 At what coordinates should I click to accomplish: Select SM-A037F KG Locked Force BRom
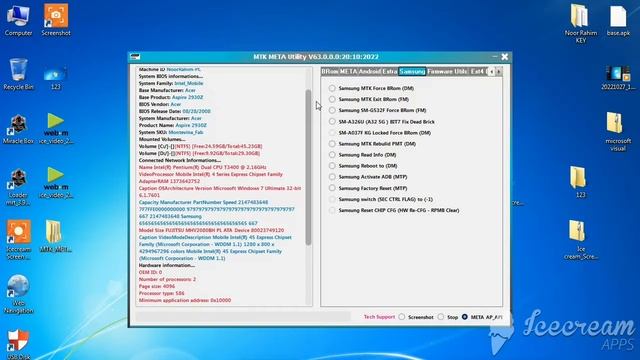[332, 133]
